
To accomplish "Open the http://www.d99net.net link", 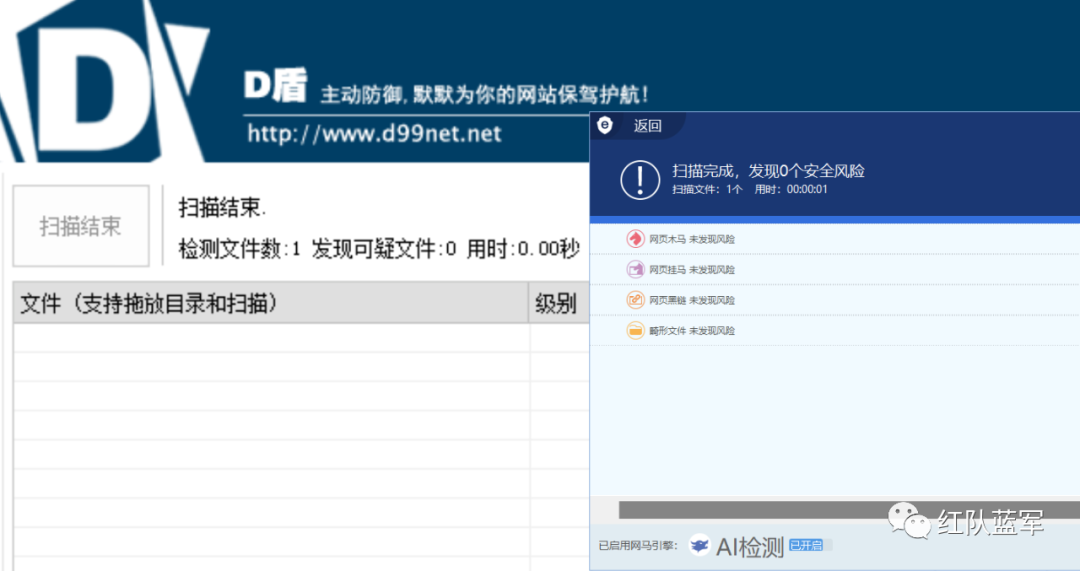I will point(374,133).
